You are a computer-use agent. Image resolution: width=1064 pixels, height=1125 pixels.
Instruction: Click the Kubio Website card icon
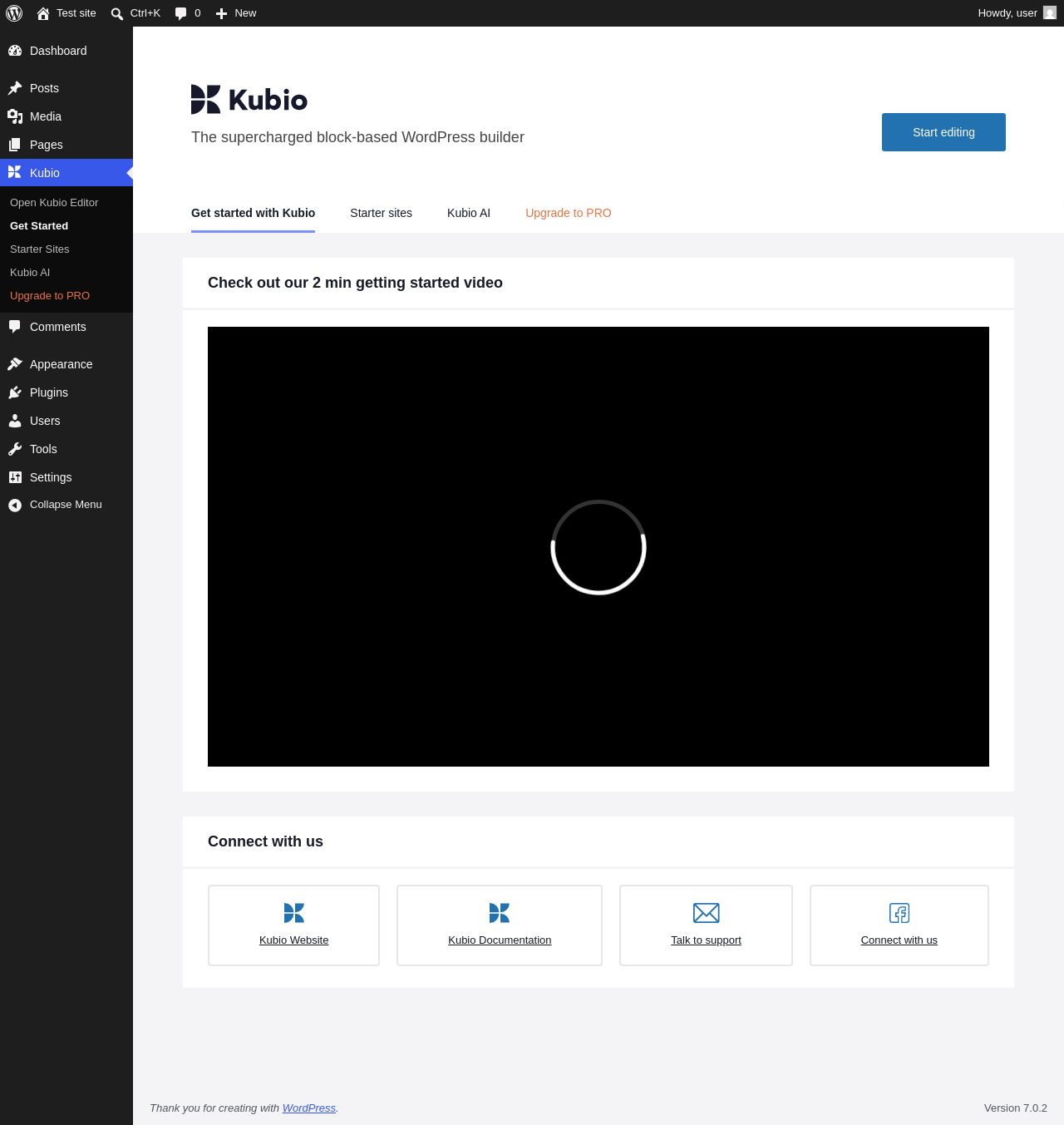(x=294, y=913)
